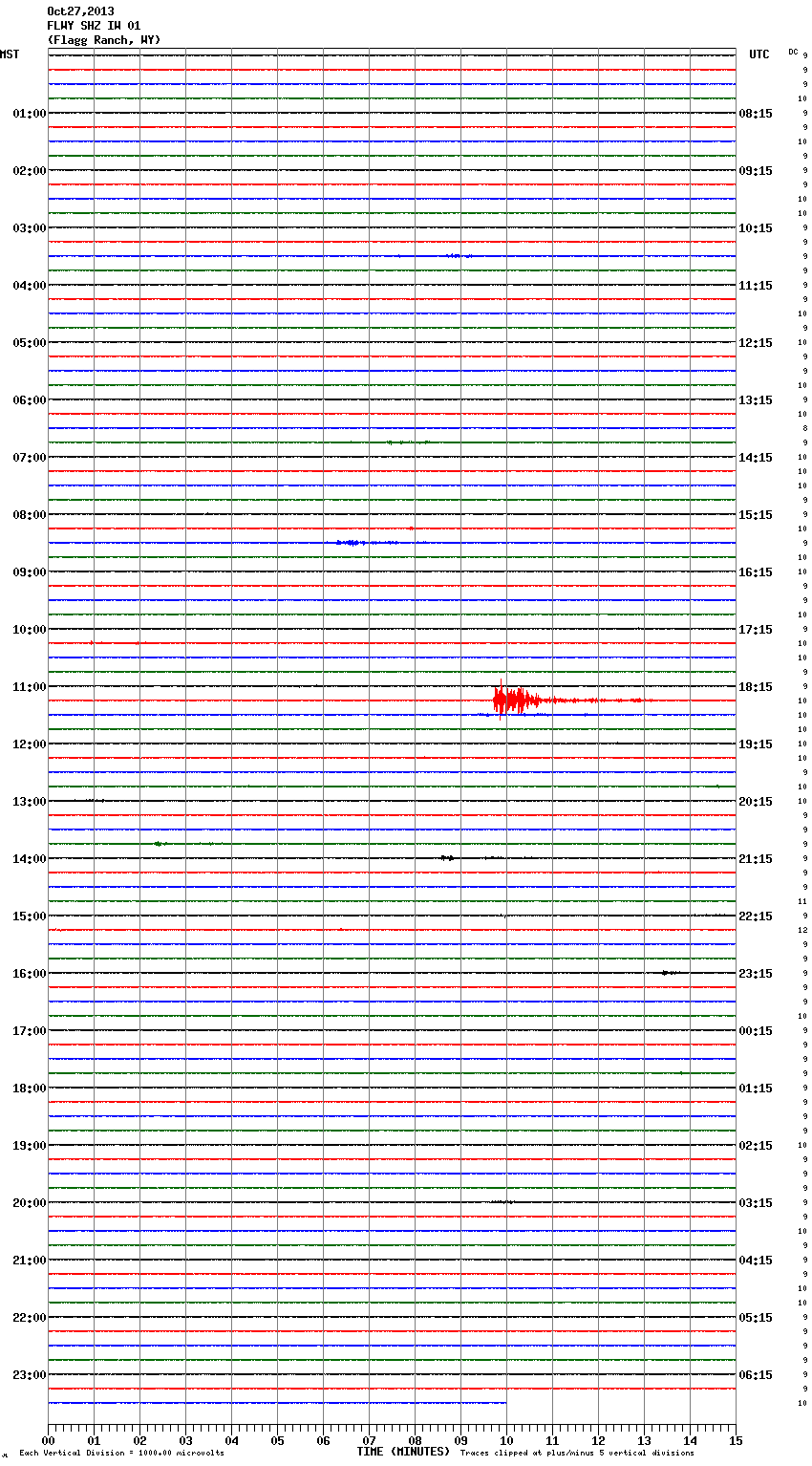This screenshot has height=1466, width=812.
Task: Select the 07:00 MST time label
Action: [30, 458]
